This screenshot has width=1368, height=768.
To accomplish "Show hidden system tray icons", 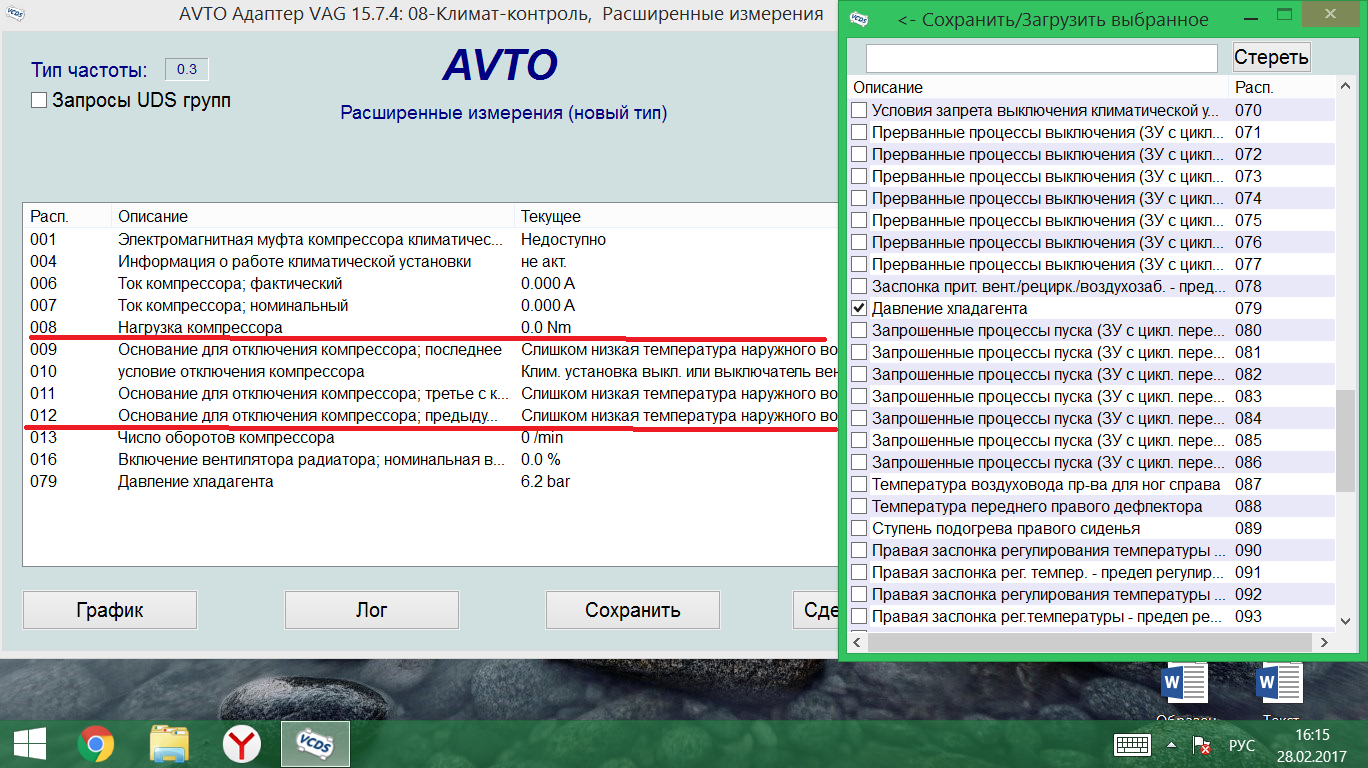I will [x=1171, y=745].
